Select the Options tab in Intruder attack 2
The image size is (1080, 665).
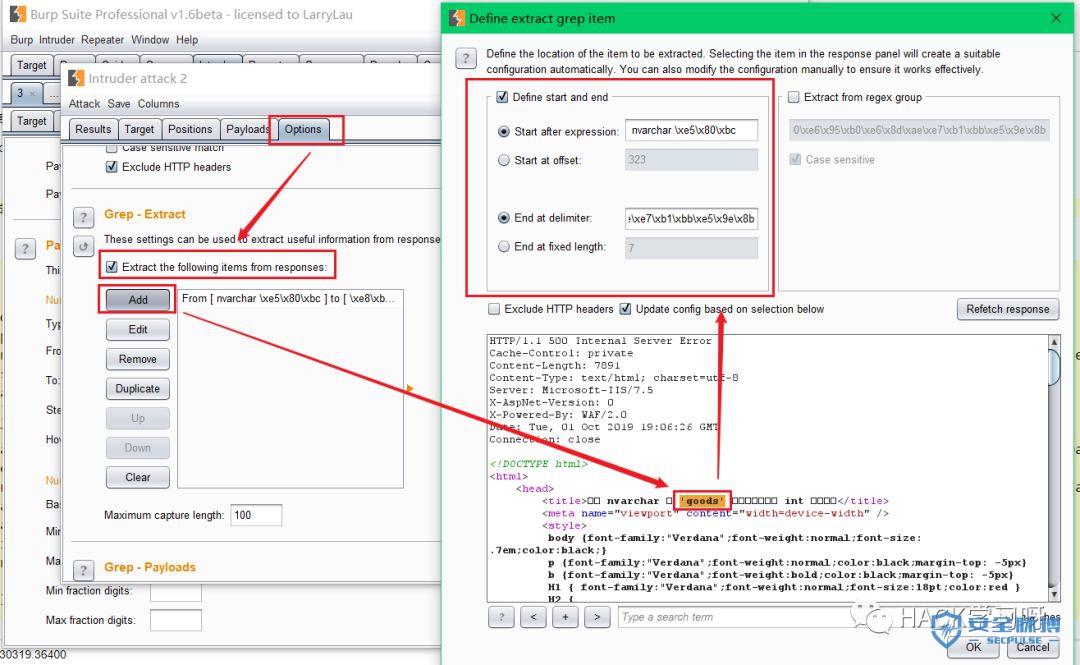(x=303, y=129)
